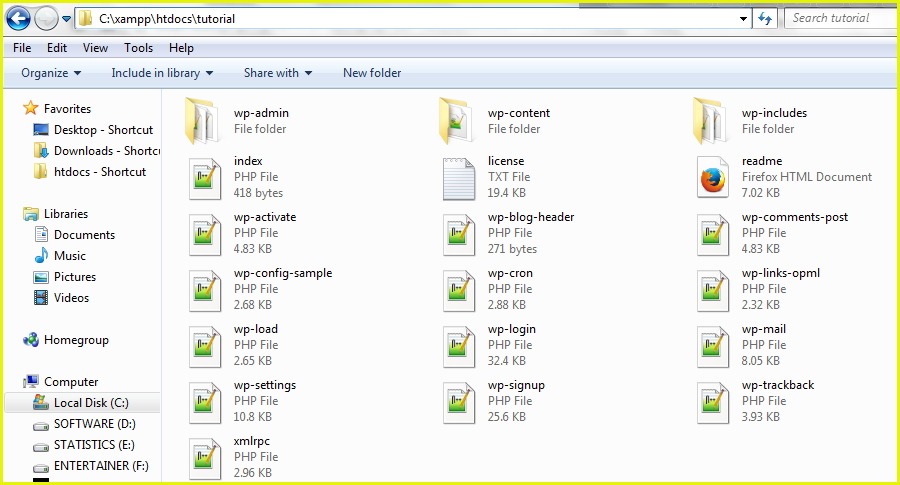Select the wp-config-sample PHP file icon
The image size is (900, 485).
pos(204,290)
